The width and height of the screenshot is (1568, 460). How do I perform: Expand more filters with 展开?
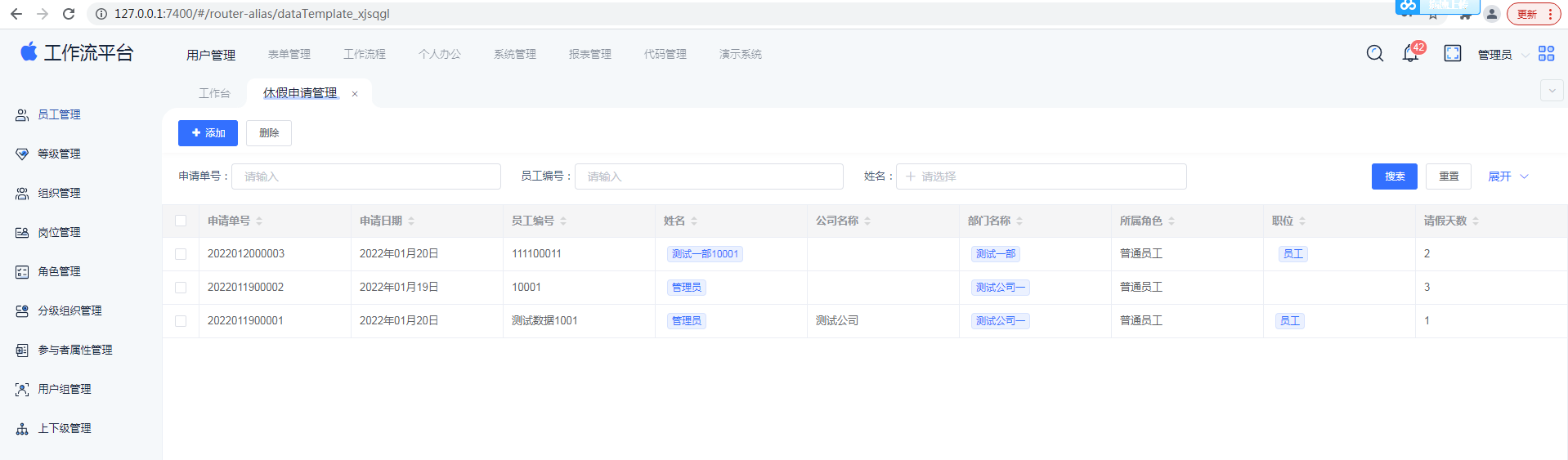point(1508,176)
